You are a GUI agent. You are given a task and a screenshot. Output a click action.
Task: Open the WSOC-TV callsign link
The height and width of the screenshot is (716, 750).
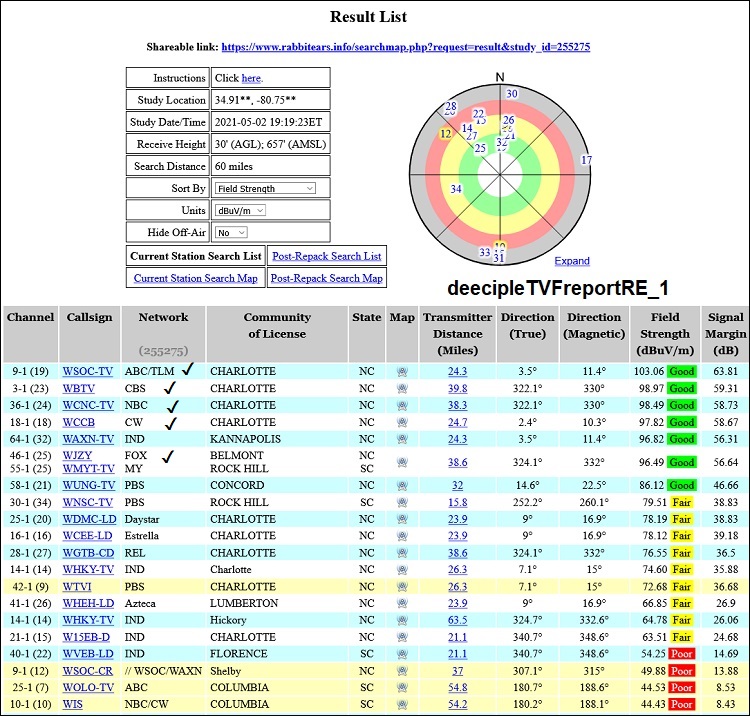[x=87, y=371]
